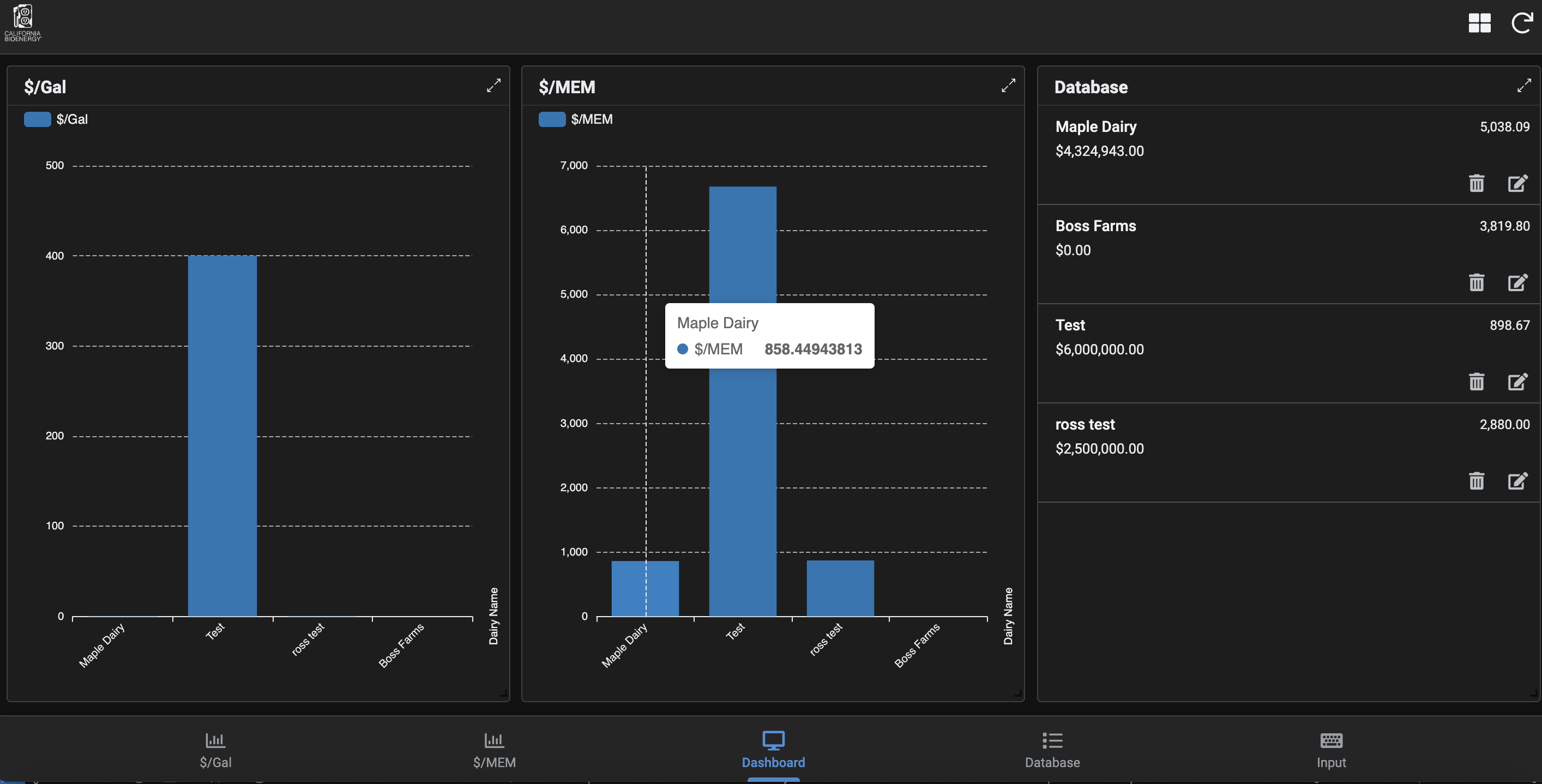The width and height of the screenshot is (1542, 784).
Task: Open the Database bottom tab
Action: pos(1052,749)
